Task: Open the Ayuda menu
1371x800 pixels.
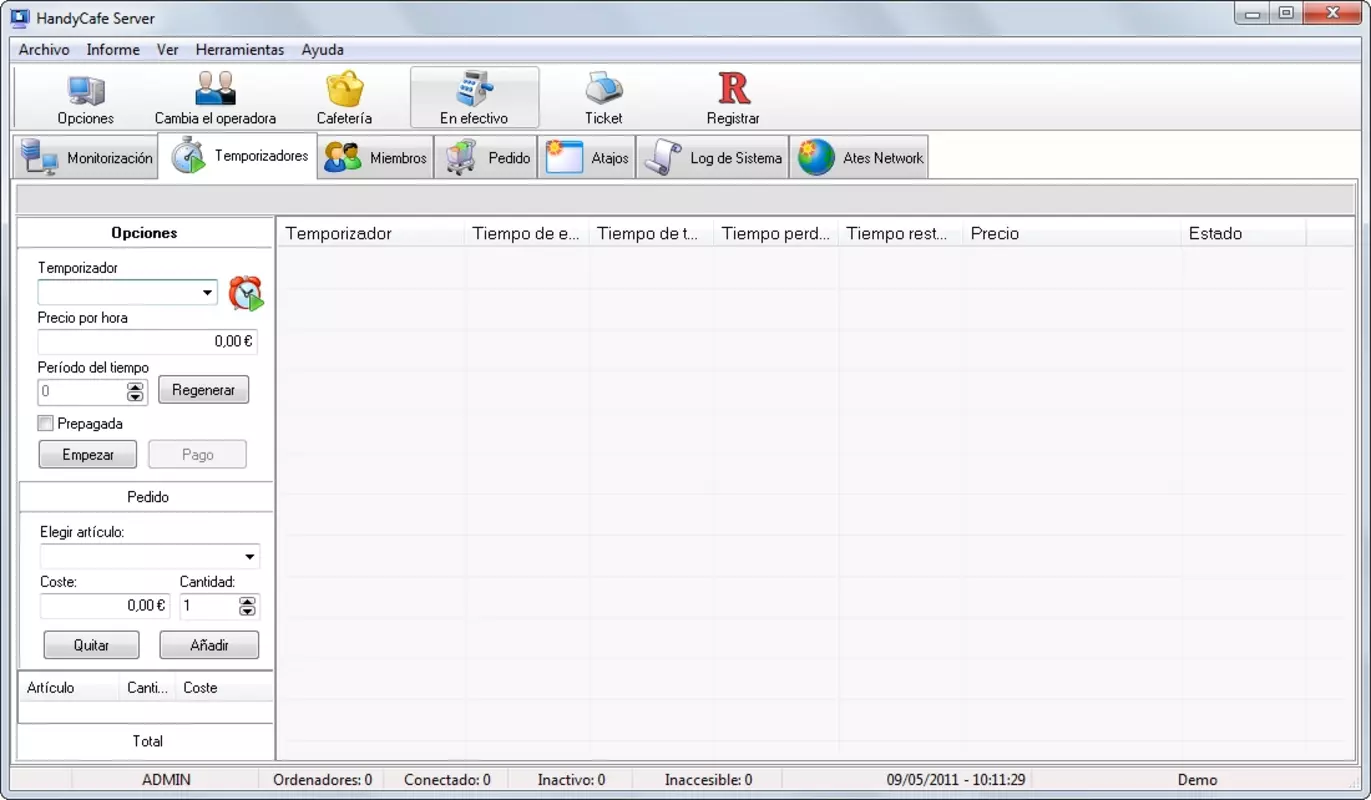Action: tap(322, 49)
